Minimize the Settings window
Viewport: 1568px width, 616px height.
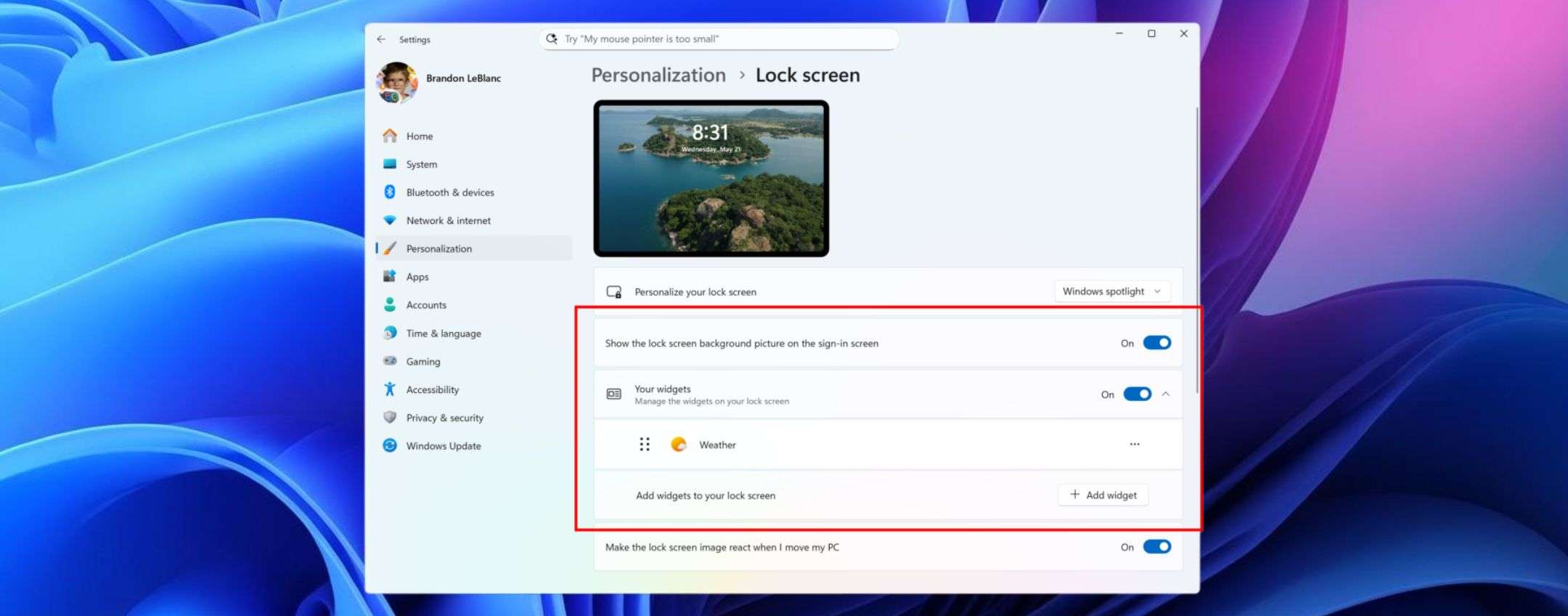(1119, 33)
